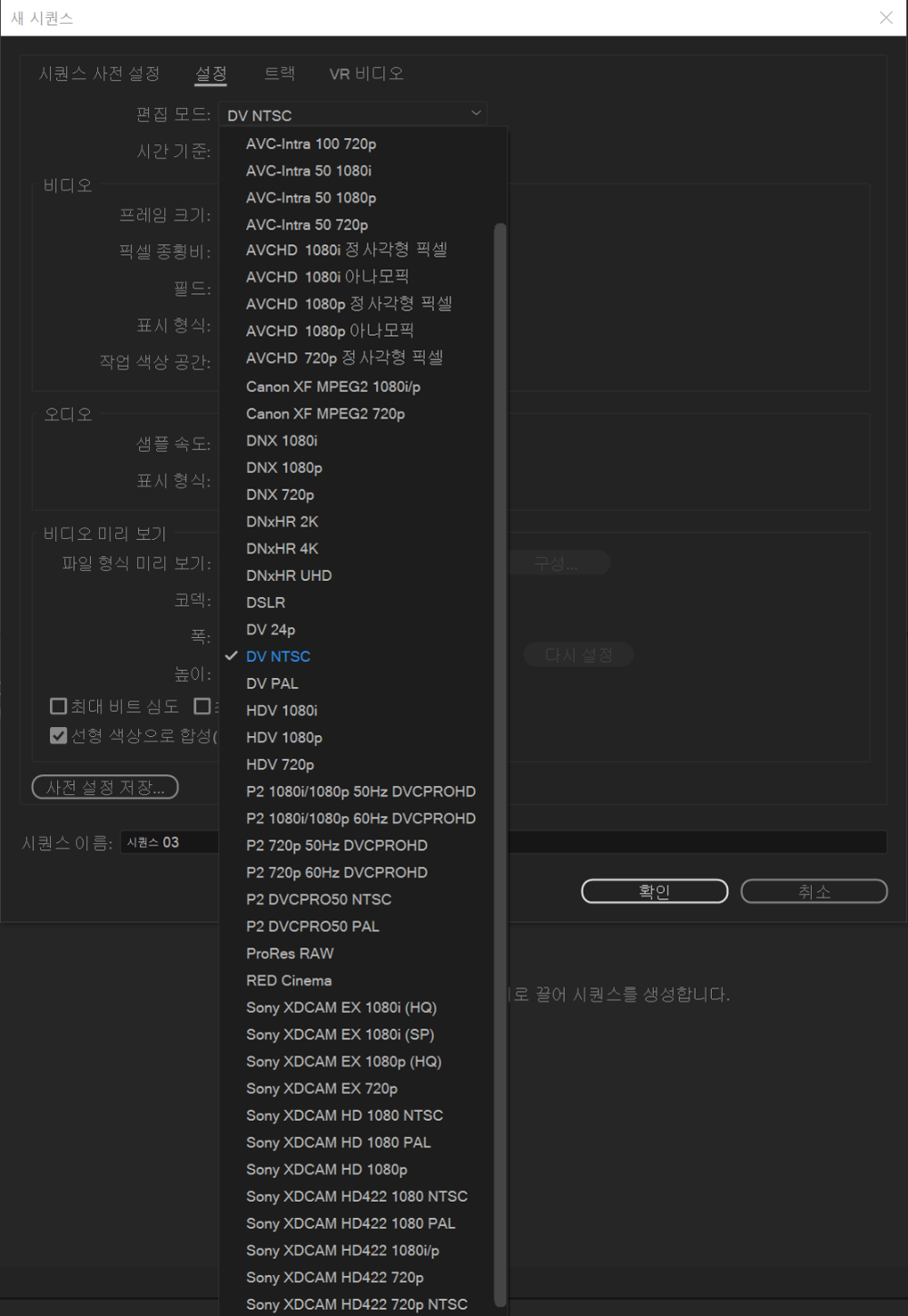Click the 시퀀스 이름 input field

[x=504, y=842]
